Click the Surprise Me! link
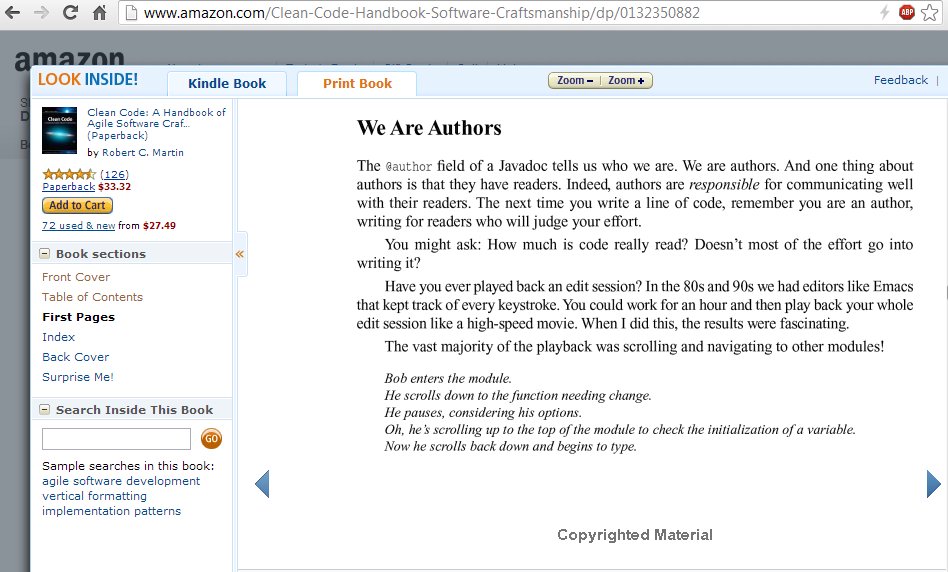 [x=78, y=377]
